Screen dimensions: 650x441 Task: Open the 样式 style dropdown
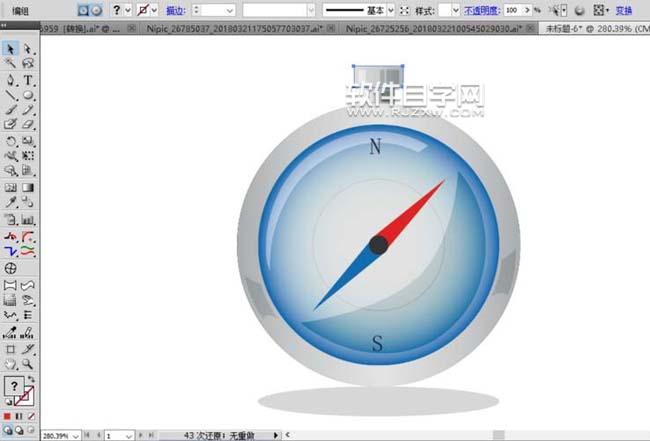(456, 10)
